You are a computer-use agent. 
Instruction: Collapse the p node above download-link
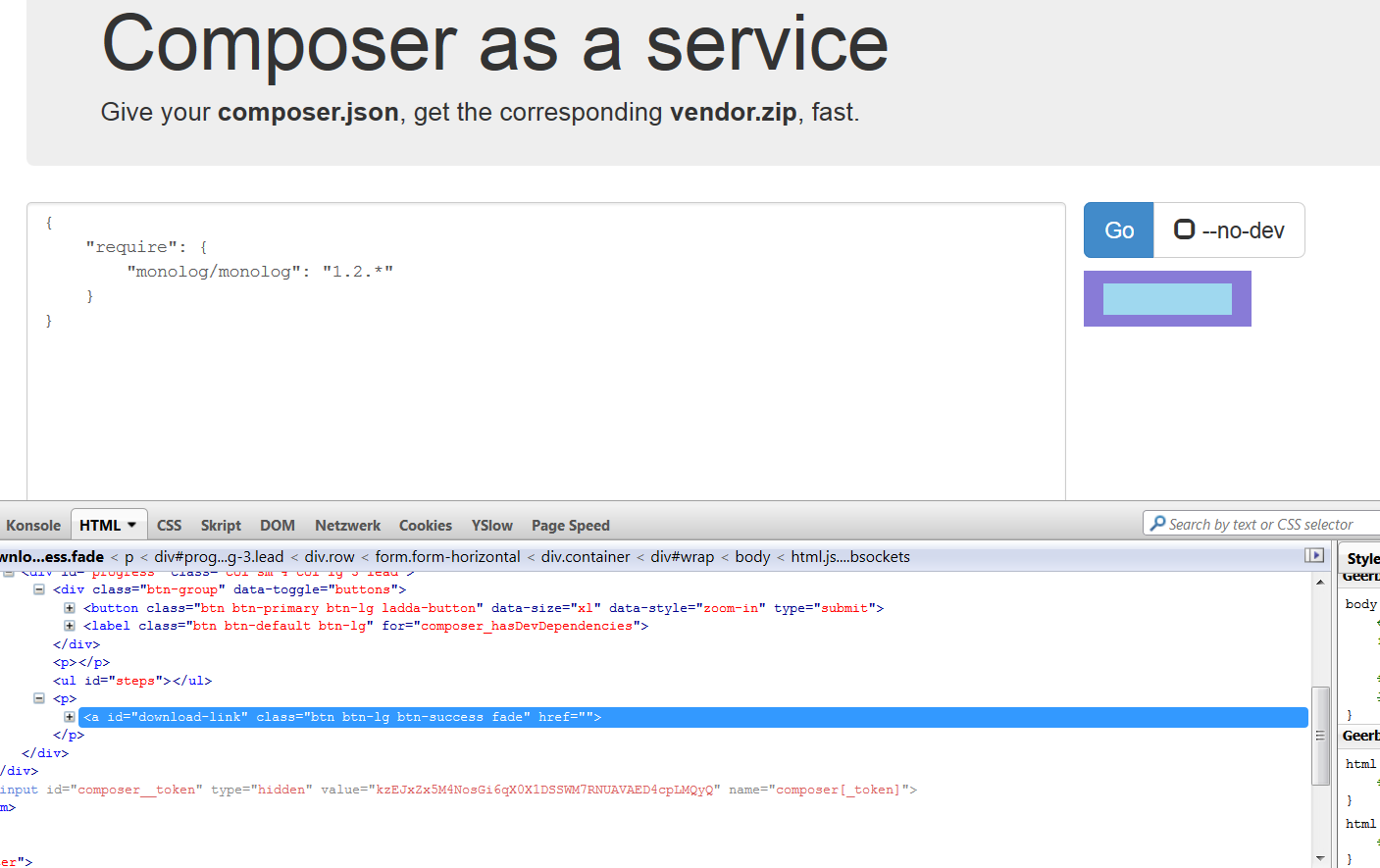pyautogui.click(x=39, y=698)
